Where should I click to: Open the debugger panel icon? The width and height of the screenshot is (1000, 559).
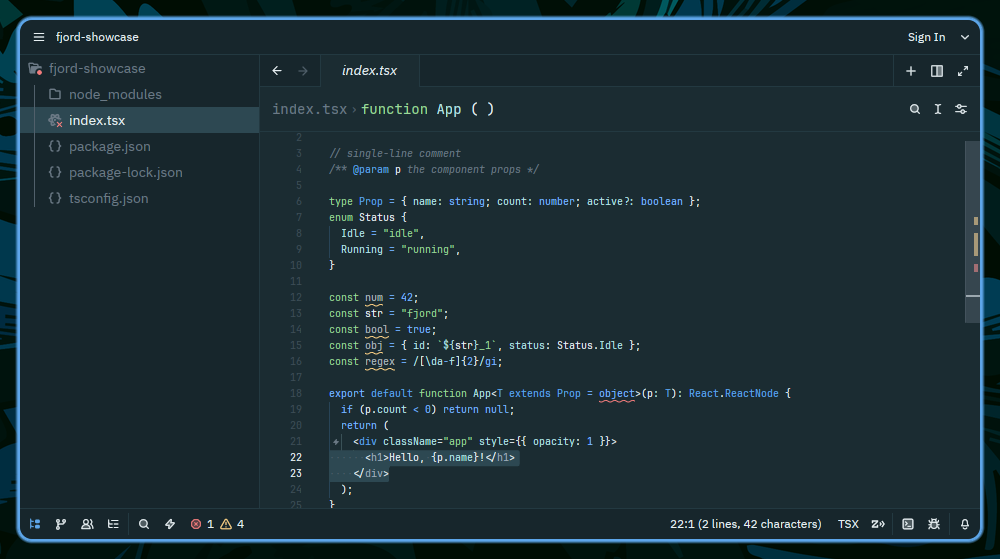934,524
